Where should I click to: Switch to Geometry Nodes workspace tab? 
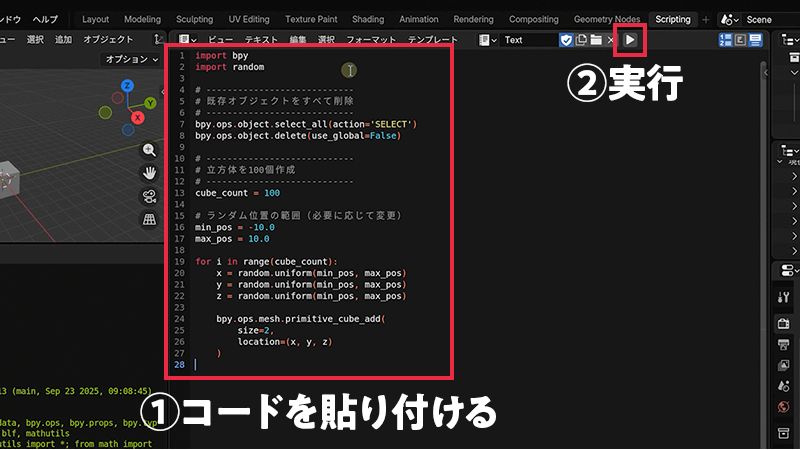pyautogui.click(x=607, y=19)
